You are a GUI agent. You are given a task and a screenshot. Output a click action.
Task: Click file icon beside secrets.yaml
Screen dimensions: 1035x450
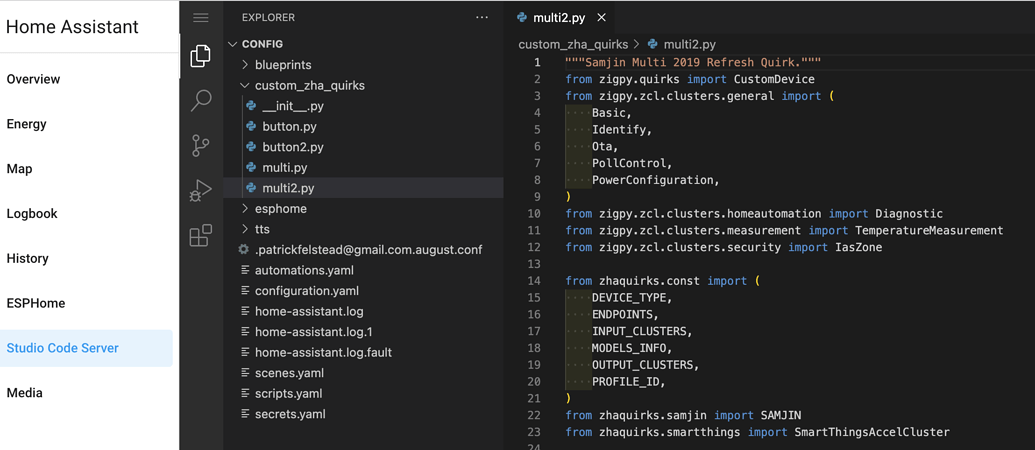pyautogui.click(x=246, y=414)
